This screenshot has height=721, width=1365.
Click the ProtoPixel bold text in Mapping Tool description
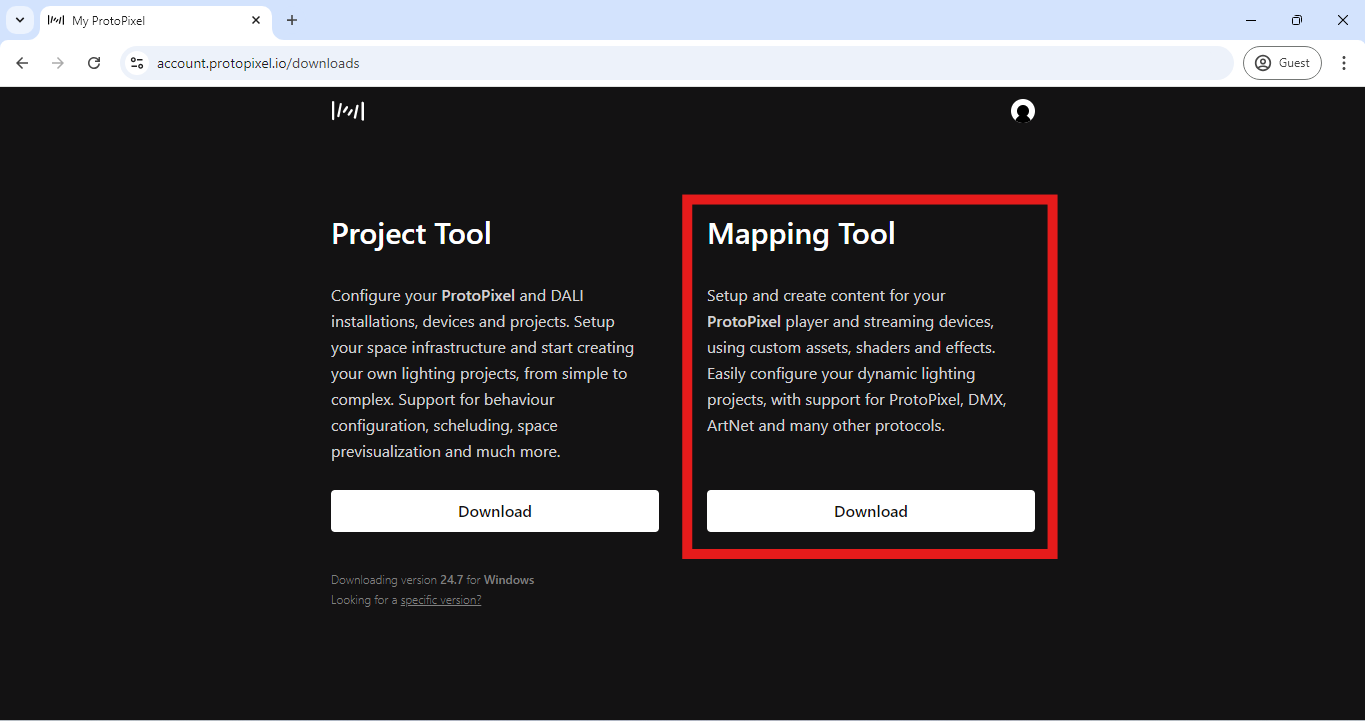pos(743,321)
